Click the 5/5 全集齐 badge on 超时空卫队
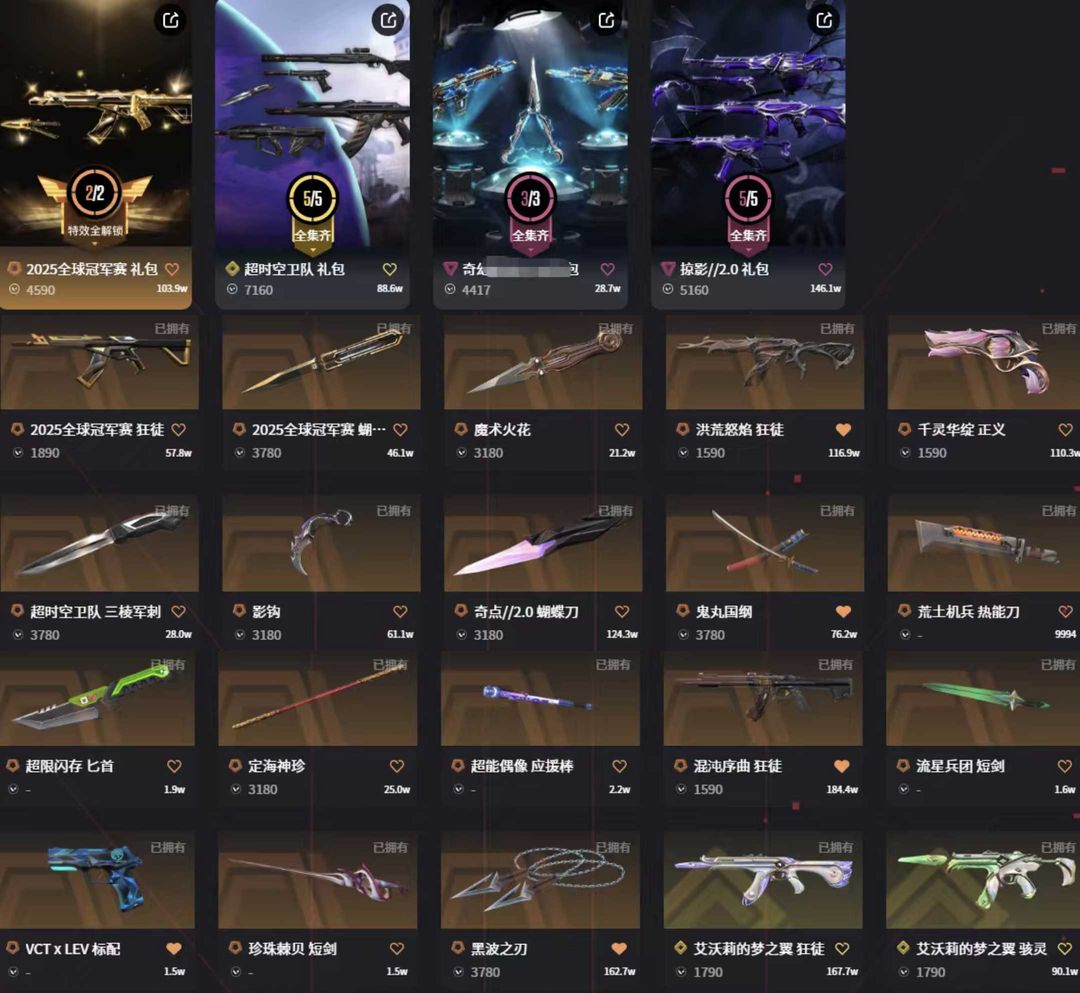Screen dimensions: 1080x993 (312, 209)
